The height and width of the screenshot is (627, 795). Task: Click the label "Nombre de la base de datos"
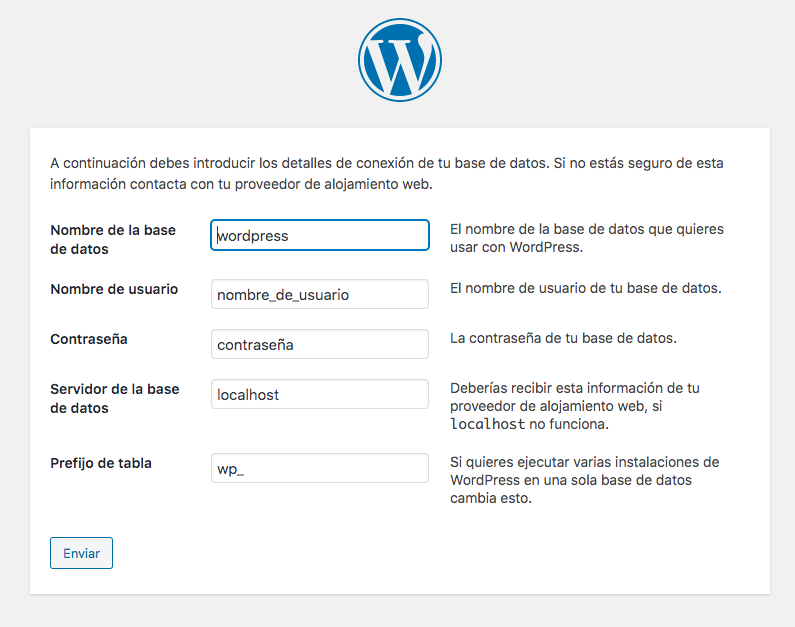pyautogui.click(x=113, y=239)
